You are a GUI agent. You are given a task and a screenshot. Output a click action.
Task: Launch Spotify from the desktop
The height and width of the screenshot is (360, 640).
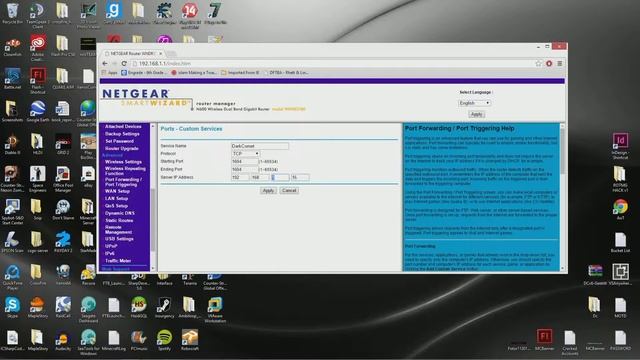click(164, 340)
